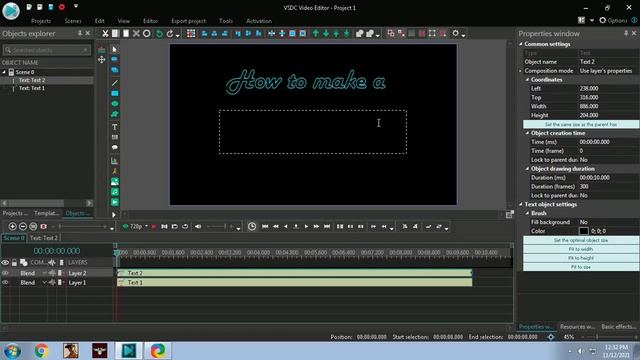Select the Chart tool
The image size is (640, 360).
[115, 161]
